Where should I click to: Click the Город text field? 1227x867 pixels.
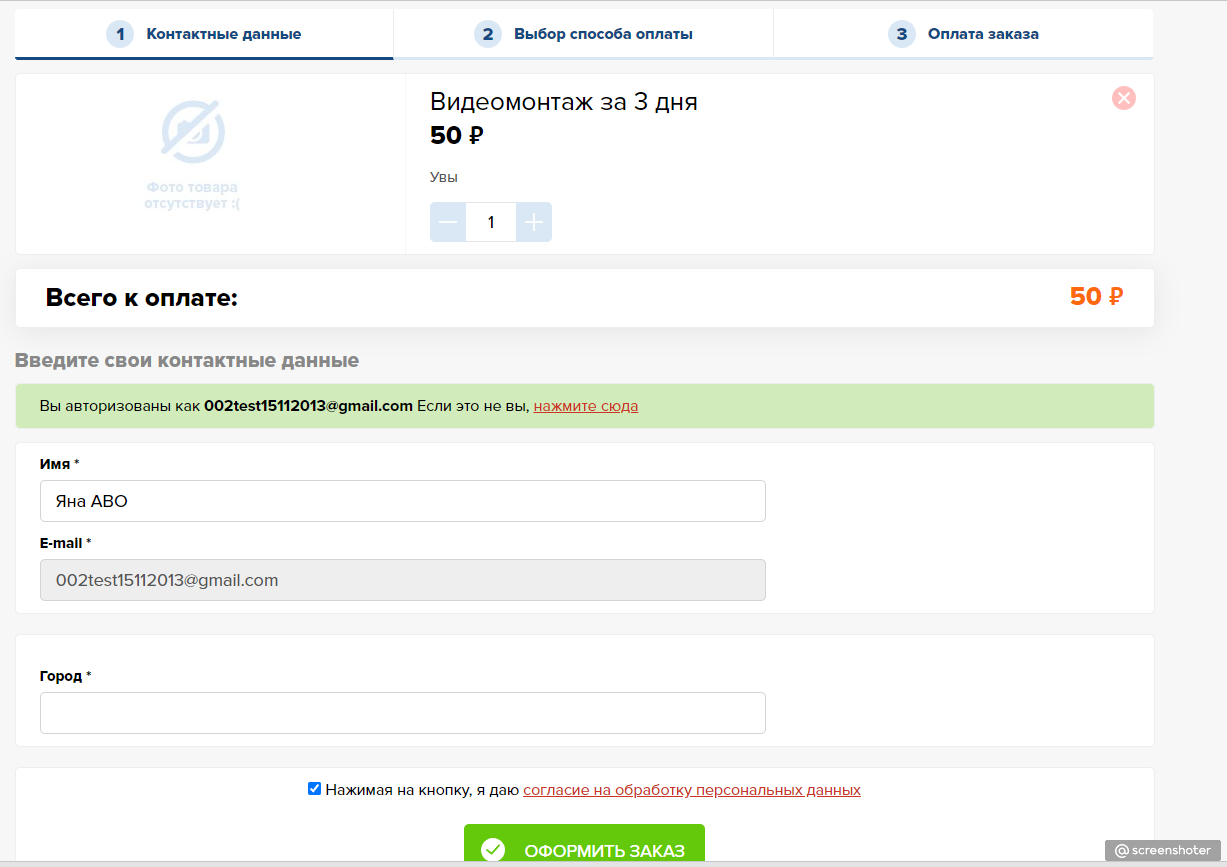(x=402, y=713)
